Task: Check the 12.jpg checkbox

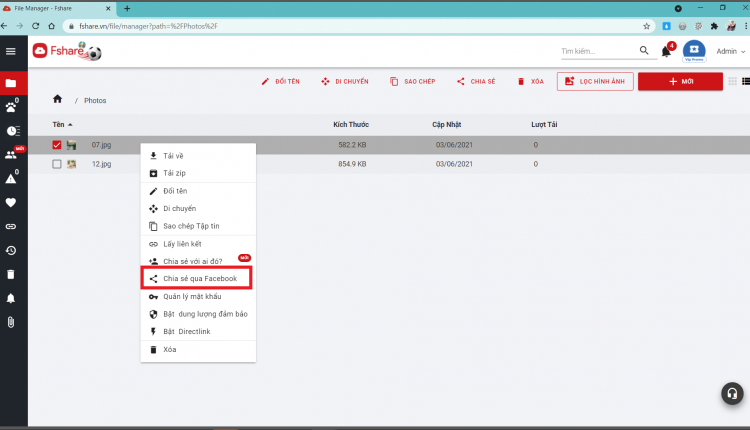Action: point(57,164)
